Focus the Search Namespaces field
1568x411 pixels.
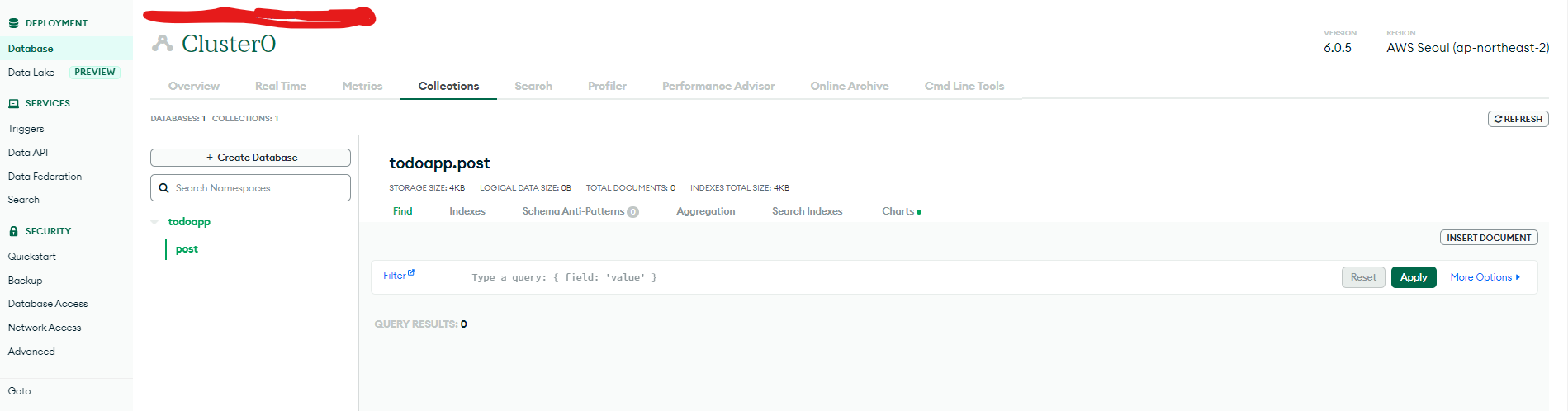(250, 188)
